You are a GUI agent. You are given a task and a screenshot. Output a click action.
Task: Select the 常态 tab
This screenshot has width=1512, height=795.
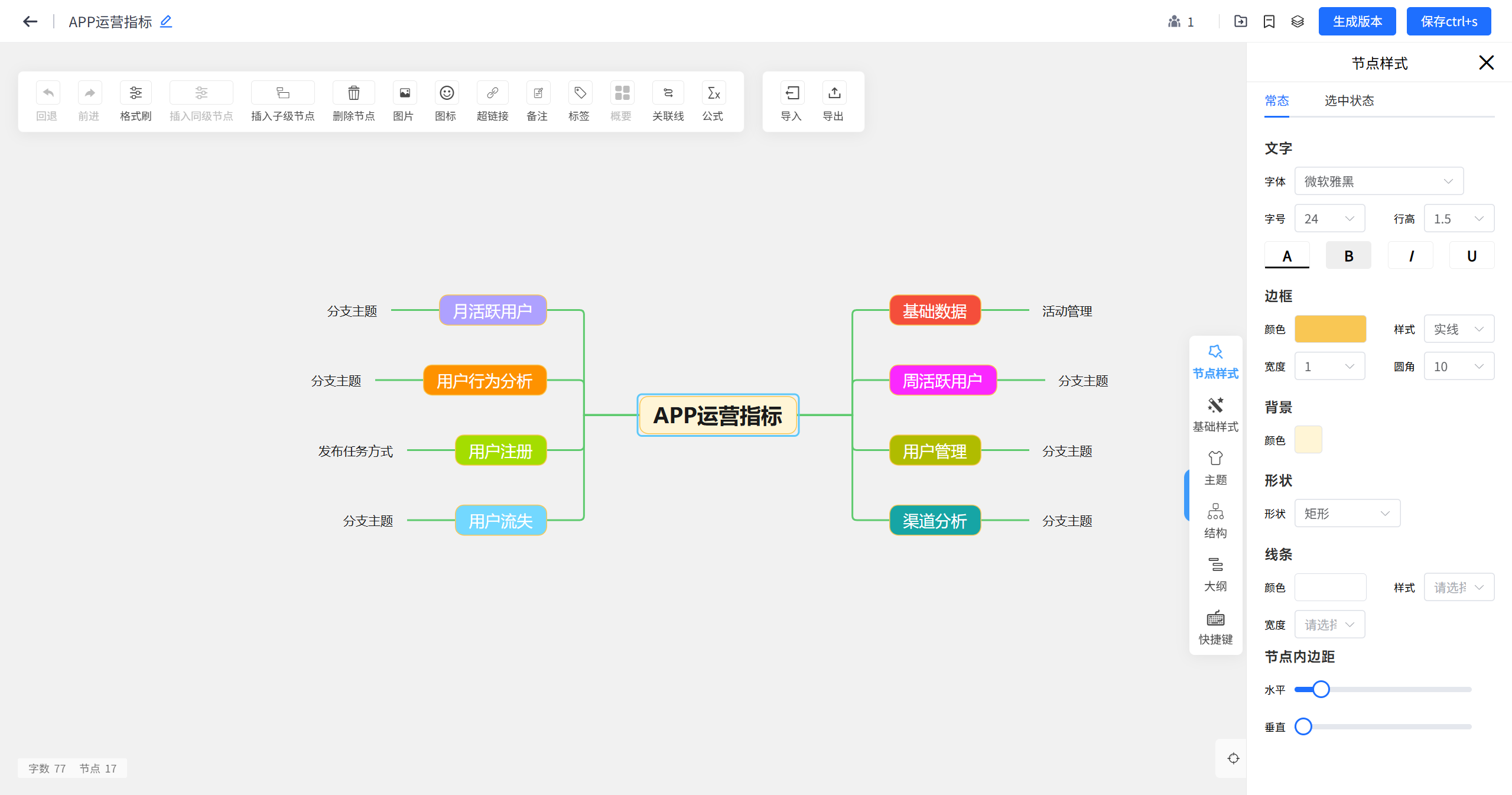point(1276,100)
